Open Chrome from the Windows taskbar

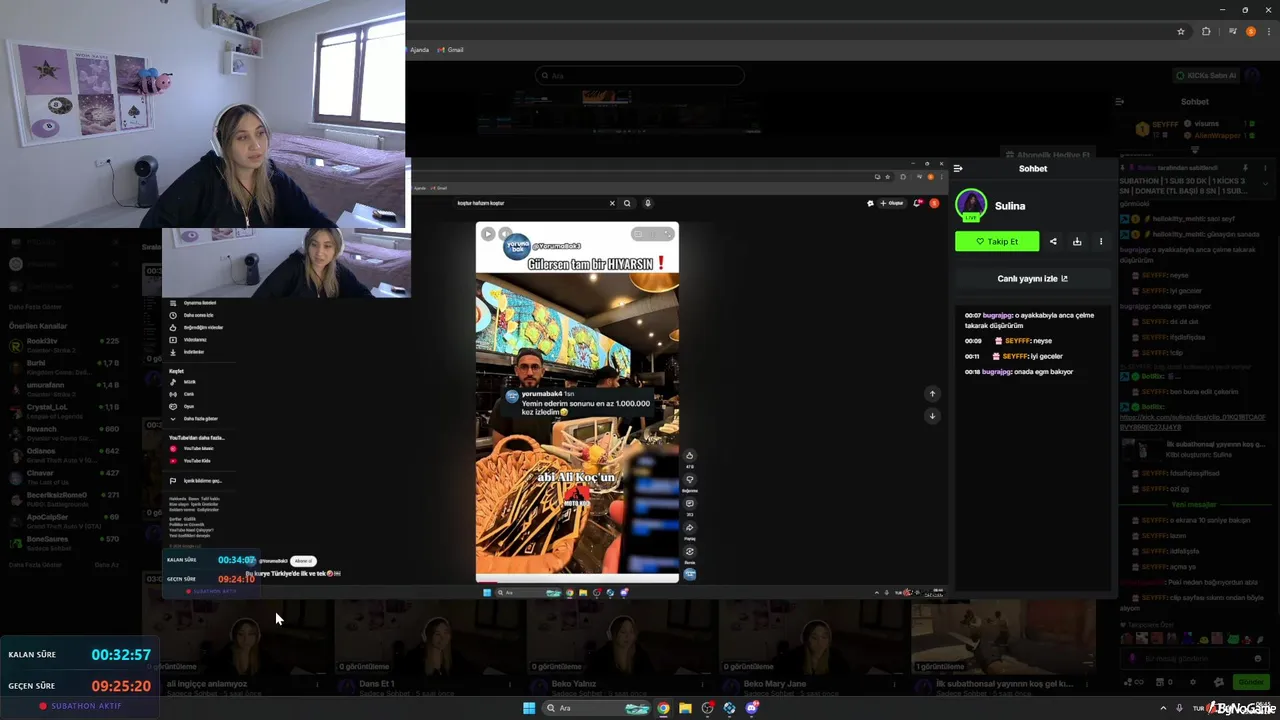[x=663, y=708]
